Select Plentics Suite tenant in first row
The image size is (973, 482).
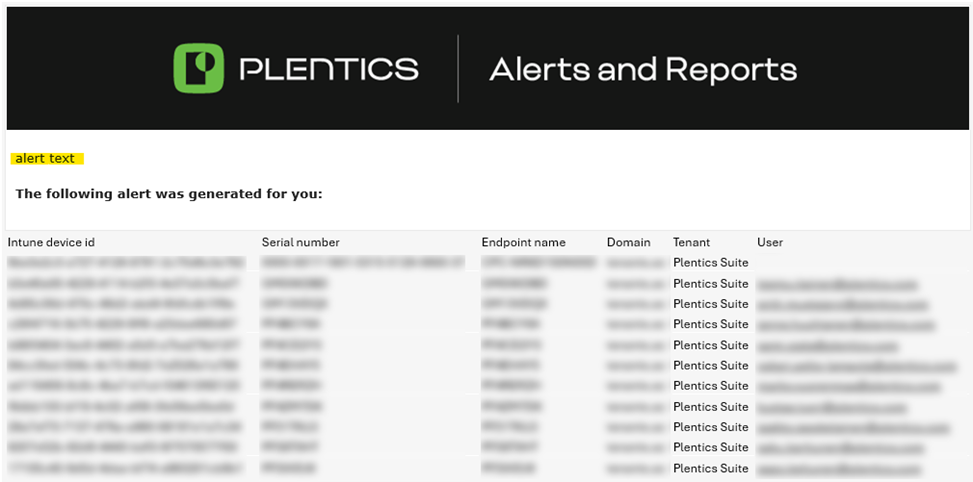[x=710, y=262]
